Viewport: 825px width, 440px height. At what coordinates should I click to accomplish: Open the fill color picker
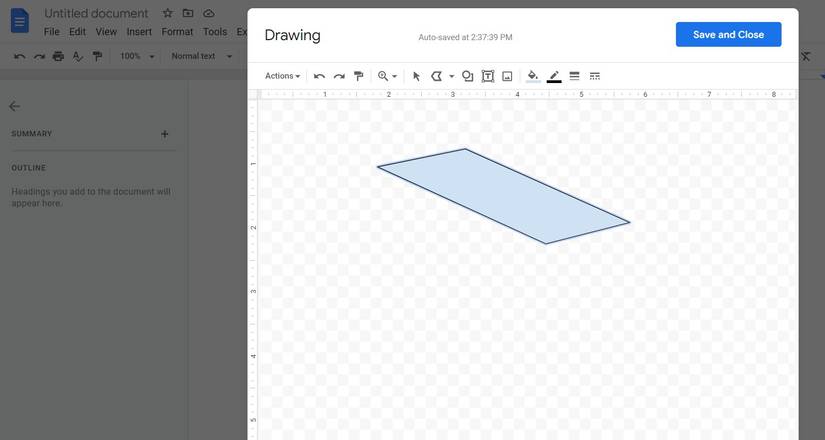point(533,76)
